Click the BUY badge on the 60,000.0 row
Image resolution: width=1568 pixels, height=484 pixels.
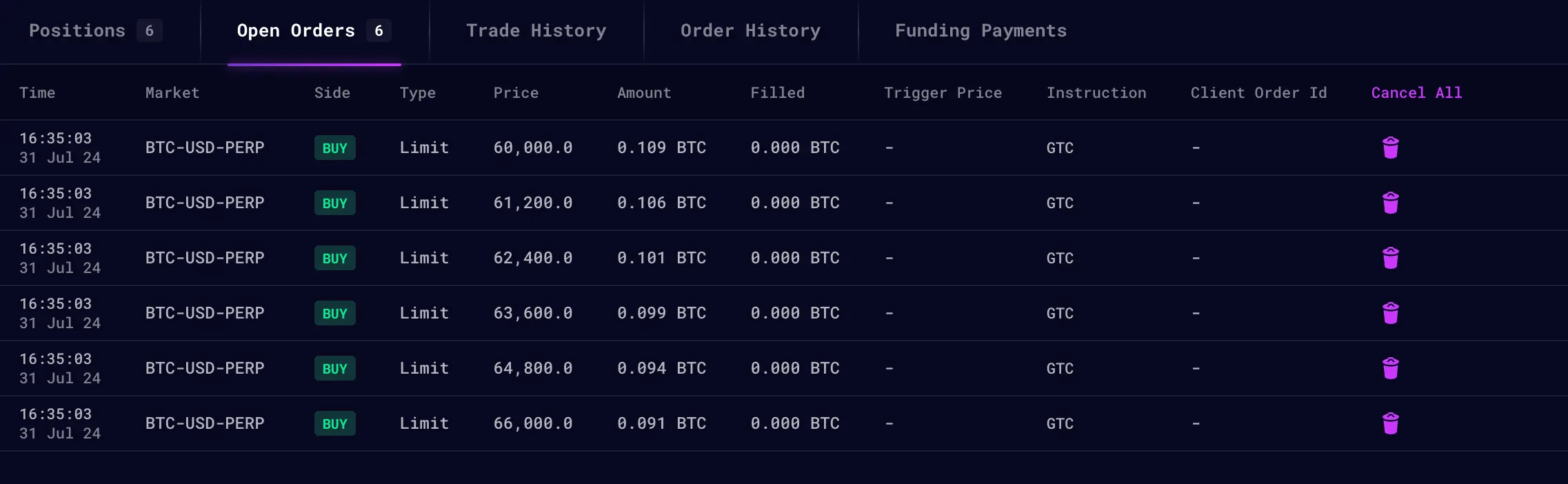click(x=335, y=148)
